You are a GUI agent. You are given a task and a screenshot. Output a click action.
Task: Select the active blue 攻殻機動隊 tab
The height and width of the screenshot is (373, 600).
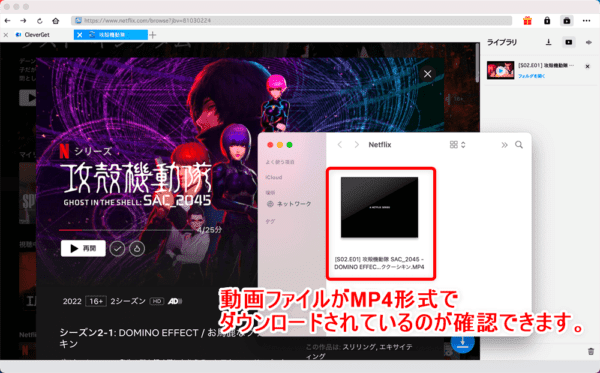112,35
